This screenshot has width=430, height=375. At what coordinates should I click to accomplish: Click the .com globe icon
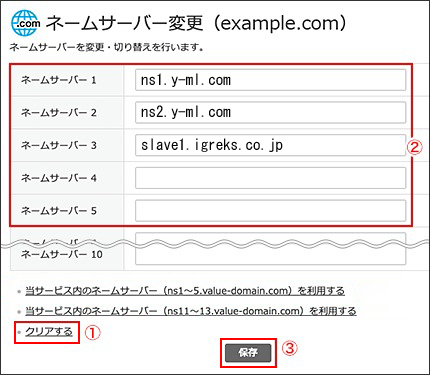[x=25, y=23]
